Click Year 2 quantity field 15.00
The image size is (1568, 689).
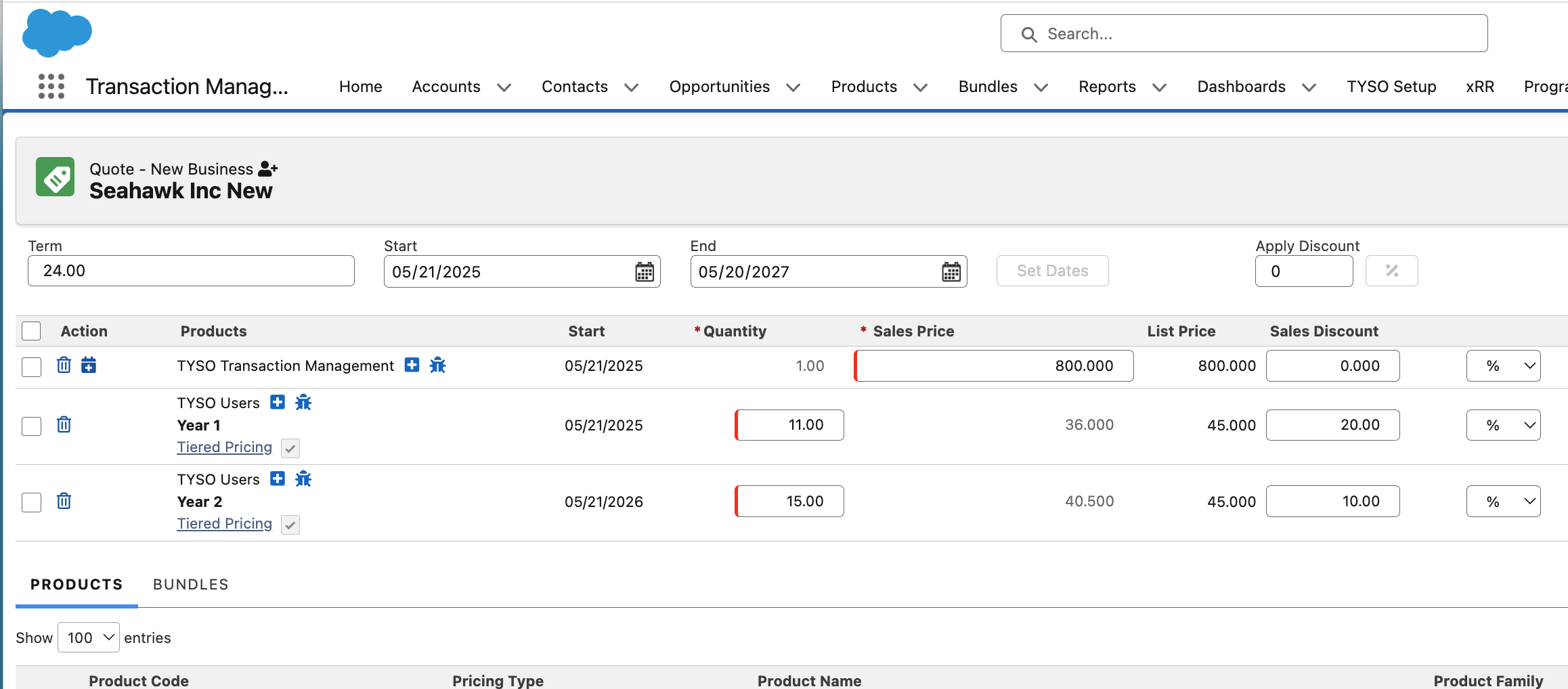pos(789,502)
